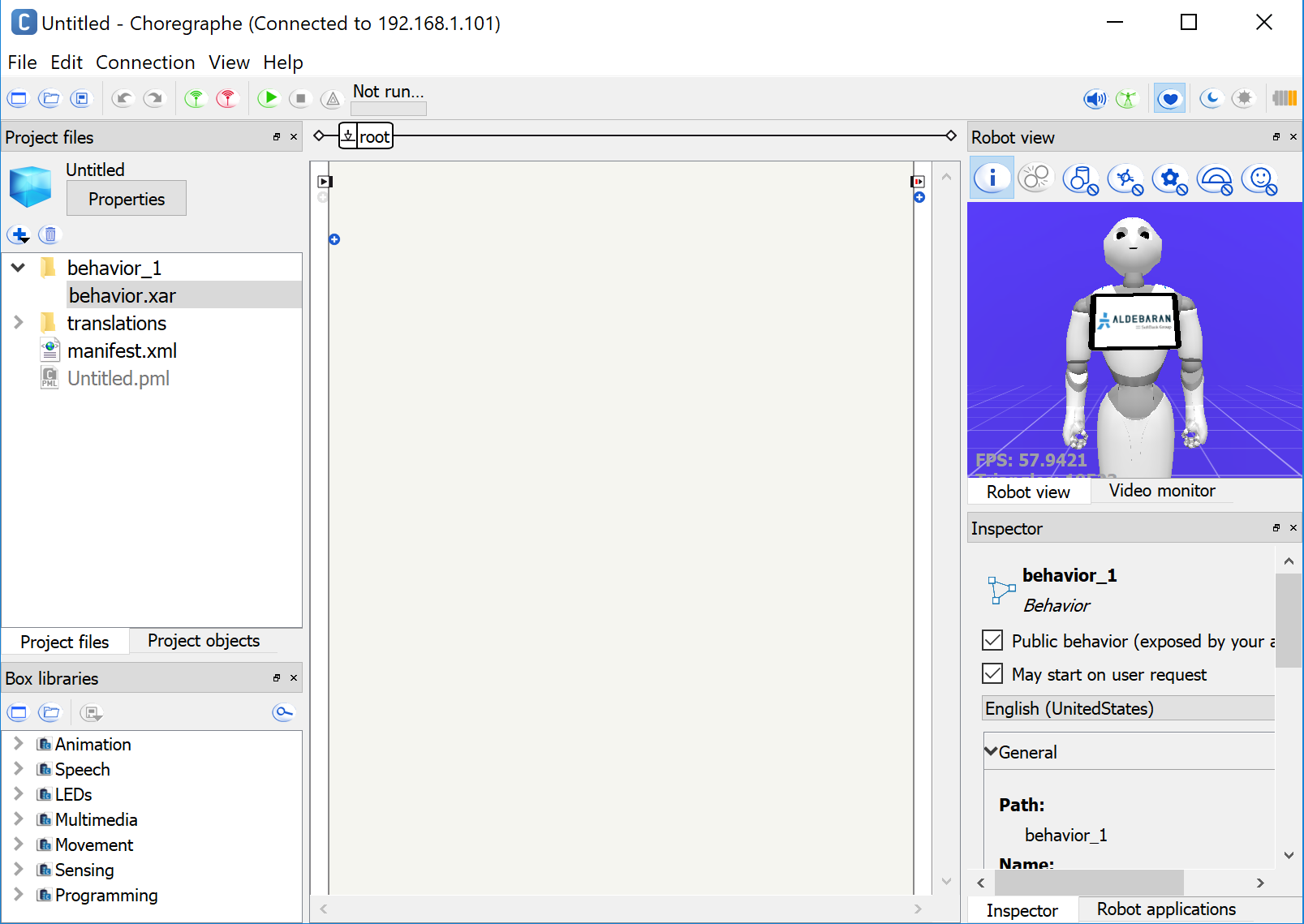Click the green Play behavior button
The width and height of the screenshot is (1304, 924).
click(x=269, y=98)
